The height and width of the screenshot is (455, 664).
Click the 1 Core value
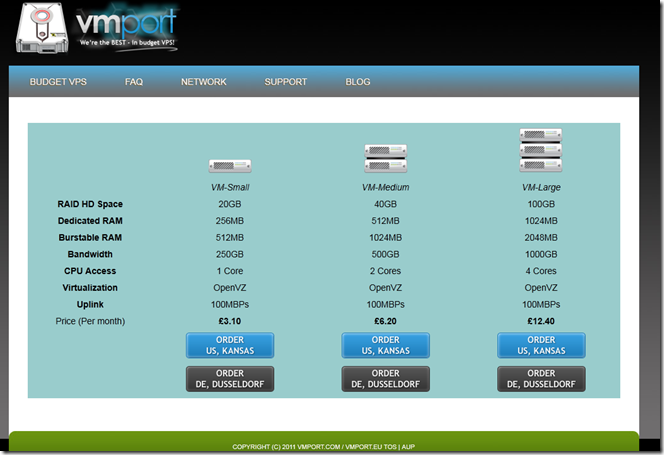tap(230, 271)
